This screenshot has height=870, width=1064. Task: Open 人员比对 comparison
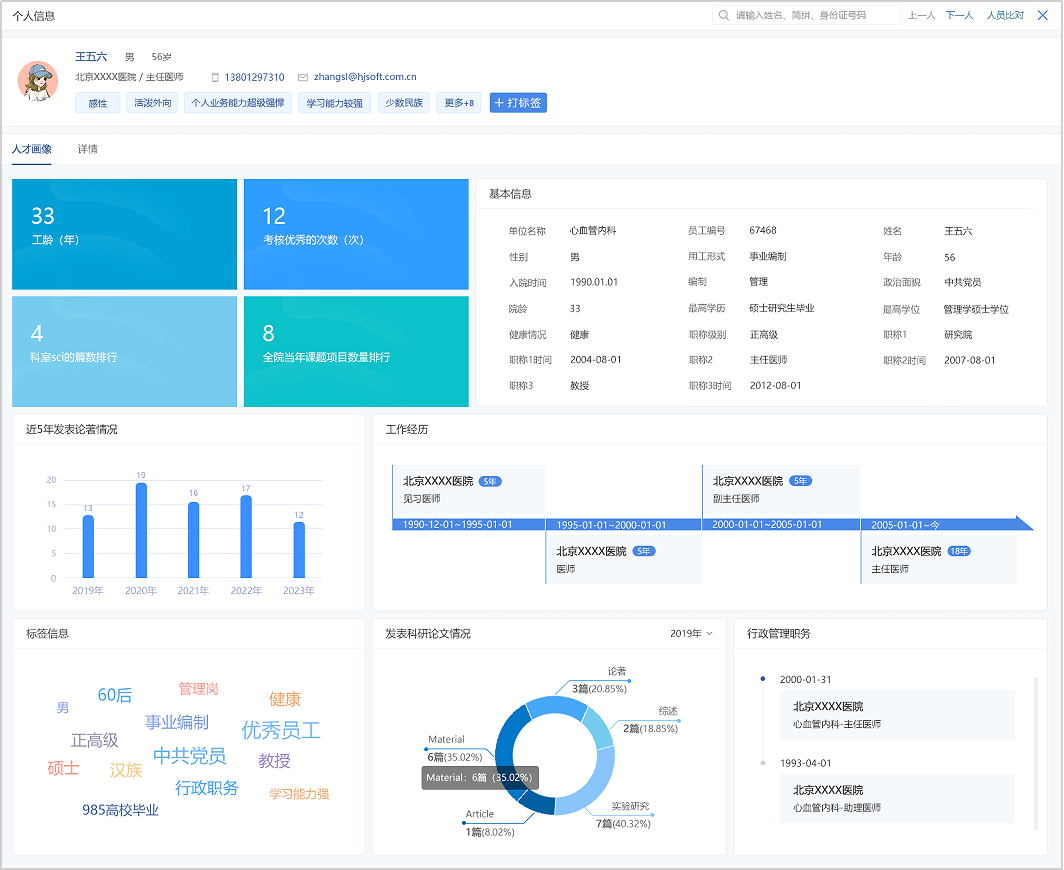(1005, 15)
